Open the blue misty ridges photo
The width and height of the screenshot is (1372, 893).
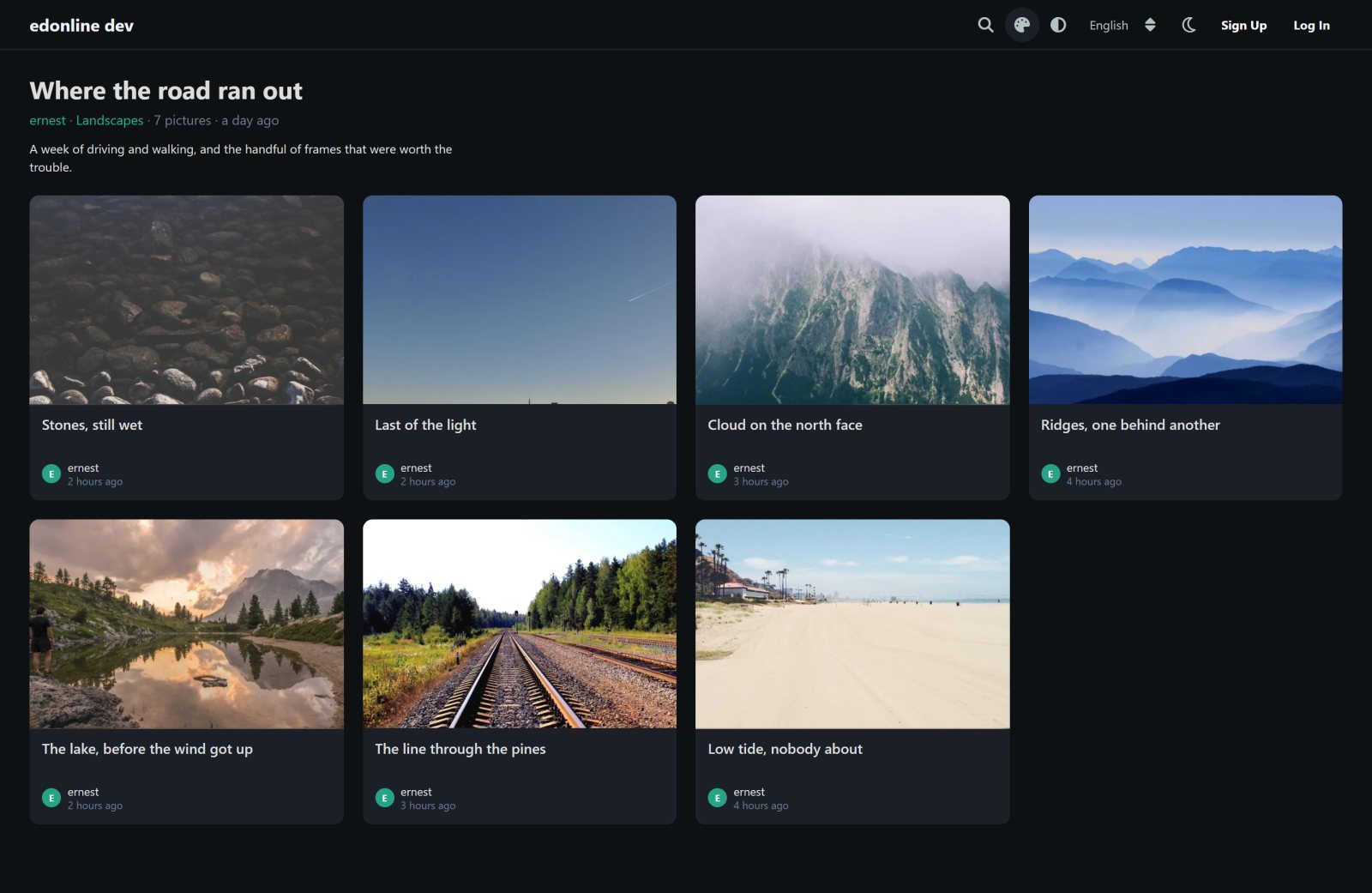(x=1185, y=299)
